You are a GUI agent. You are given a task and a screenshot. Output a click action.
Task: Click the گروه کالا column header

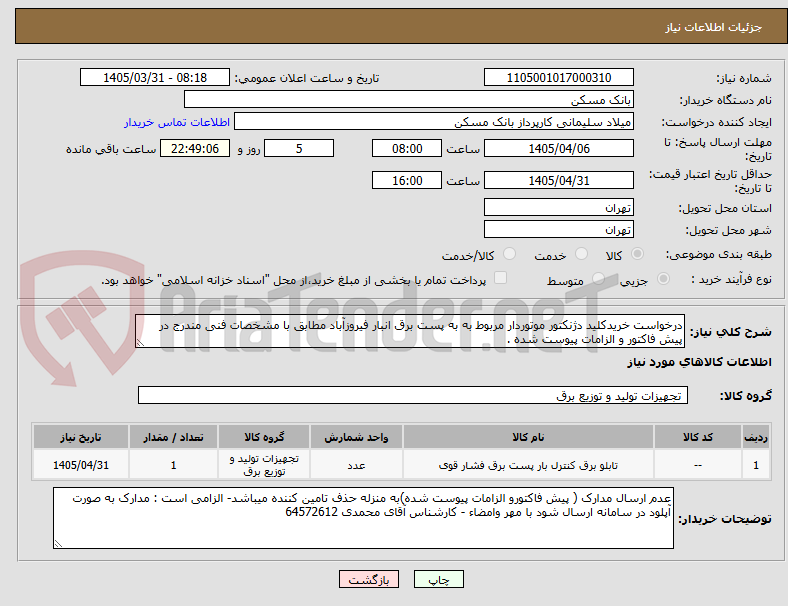(x=264, y=437)
